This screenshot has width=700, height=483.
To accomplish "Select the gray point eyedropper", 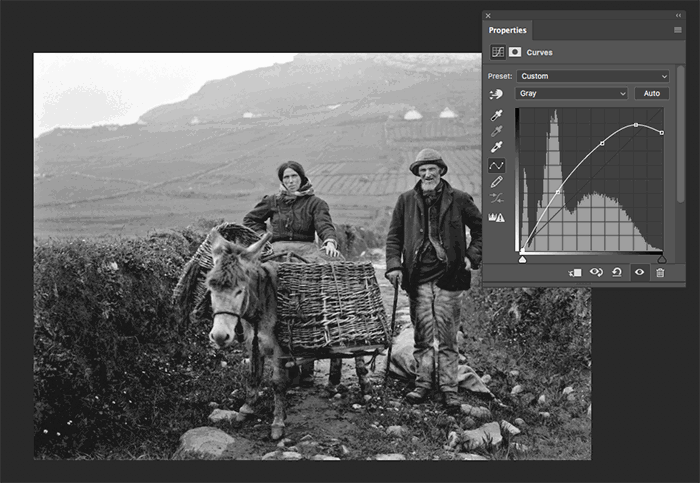I will (x=496, y=131).
